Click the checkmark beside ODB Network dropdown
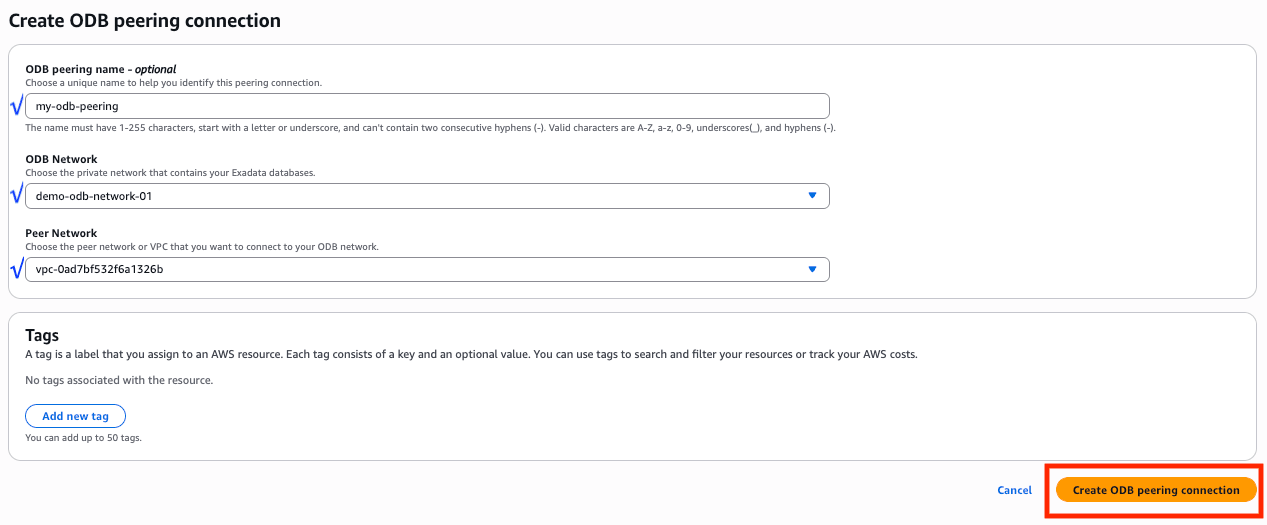 pyautogui.click(x=16, y=195)
